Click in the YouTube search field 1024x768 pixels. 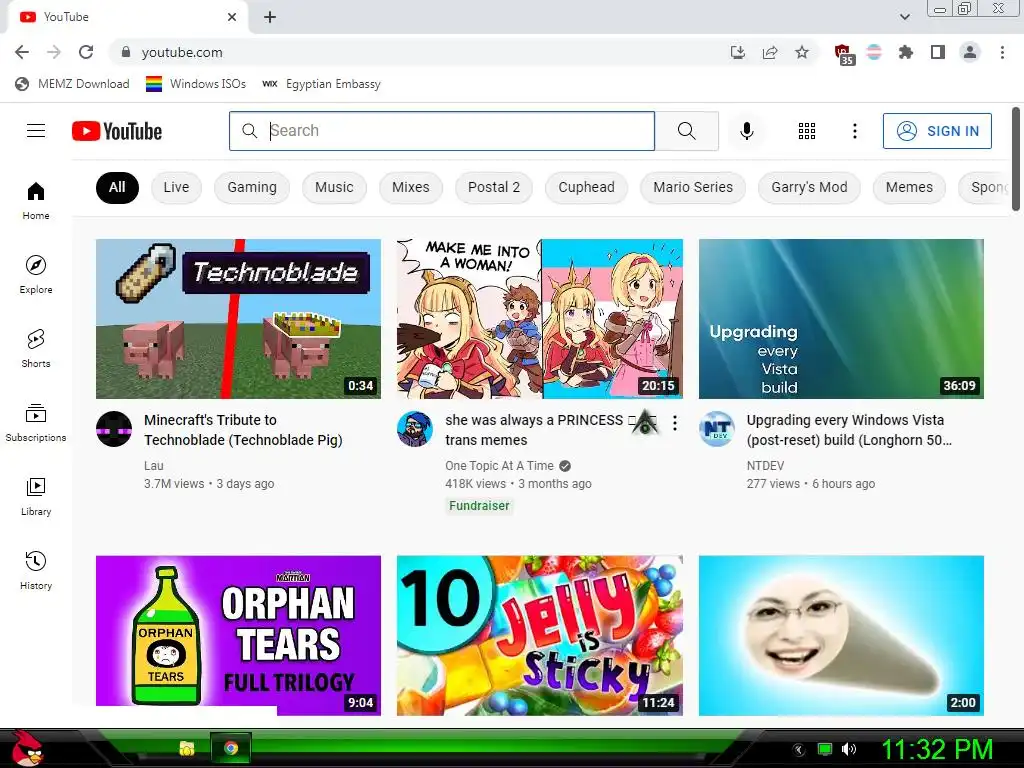[441, 131]
